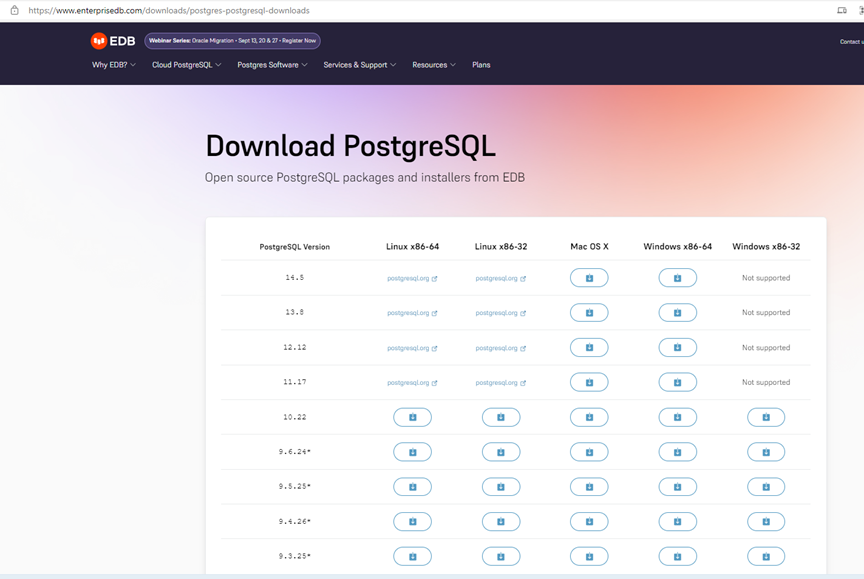
Task: Download PostgreSQL 10.22 for Linux x86-32
Action: coord(501,417)
